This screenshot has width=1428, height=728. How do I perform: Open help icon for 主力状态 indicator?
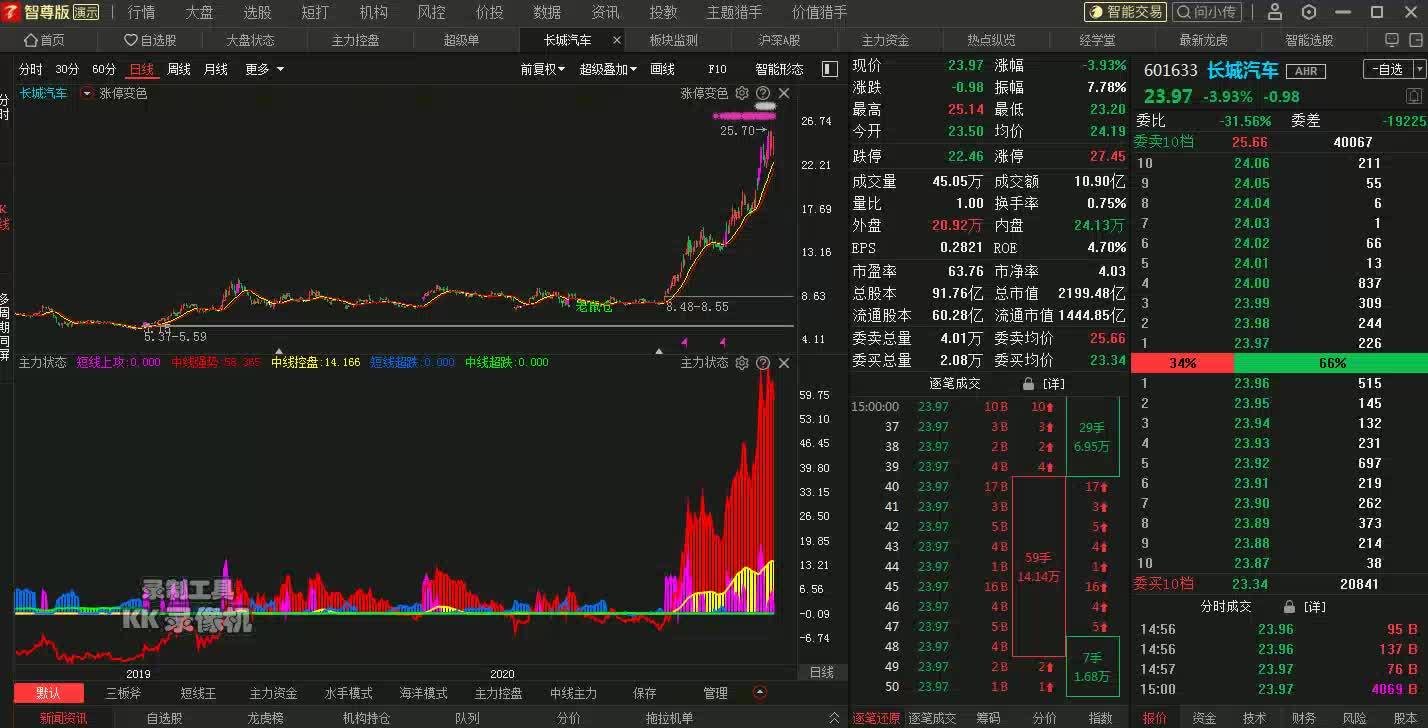[763, 363]
